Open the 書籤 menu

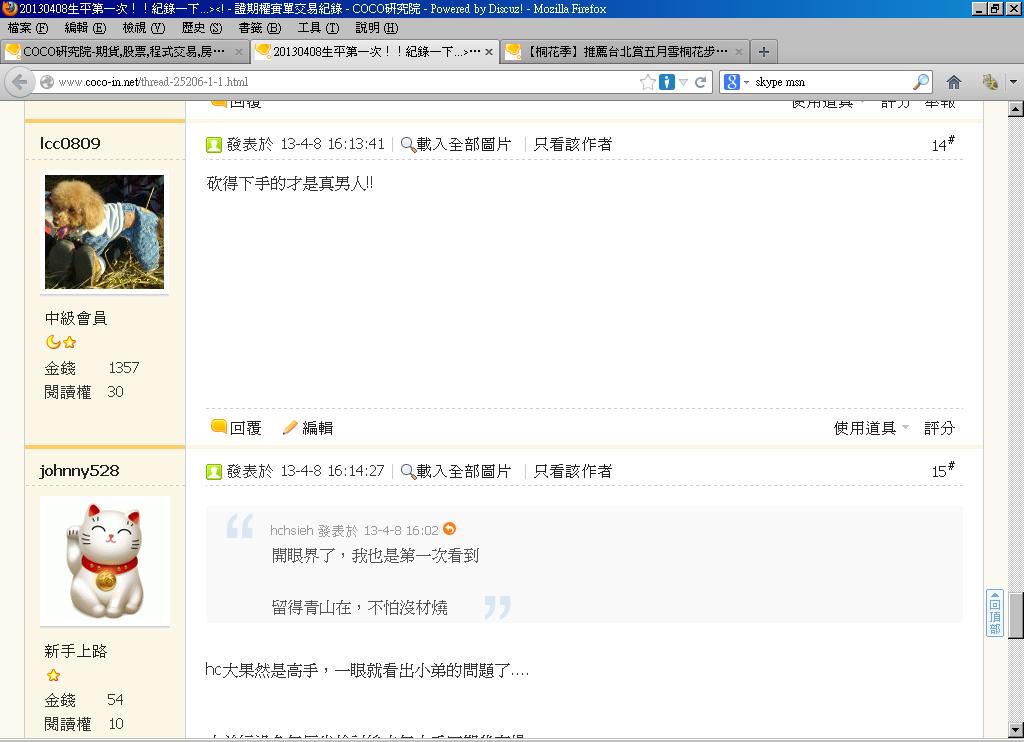260,28
